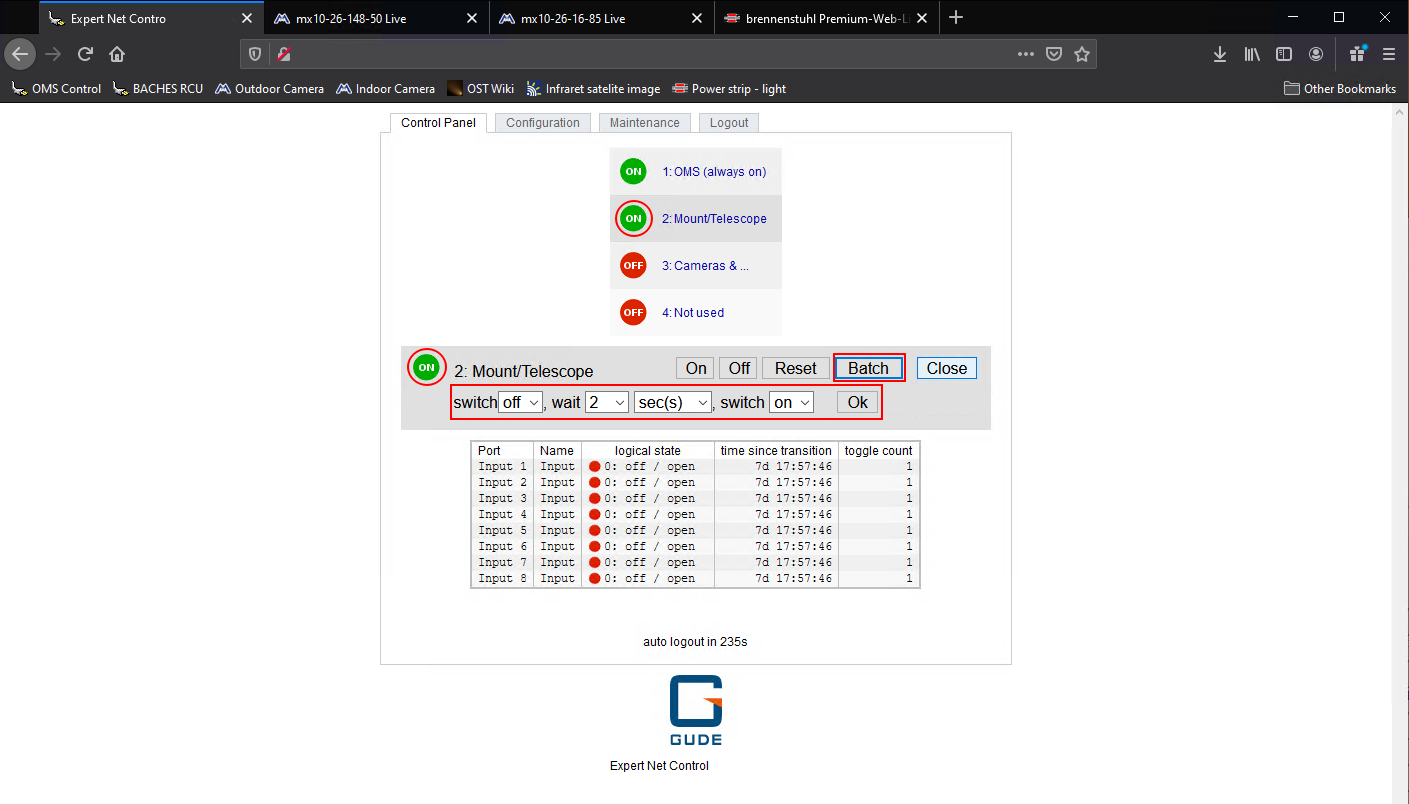Open the Maintenance tab
This screenshot has width=1409, height=804.
(644, 123)
